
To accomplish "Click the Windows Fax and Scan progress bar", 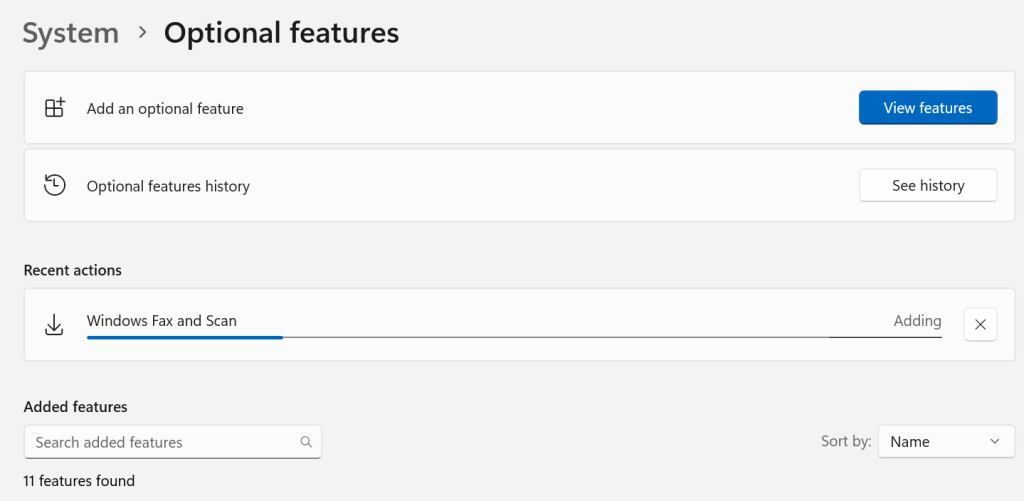I will coord(514,337).
